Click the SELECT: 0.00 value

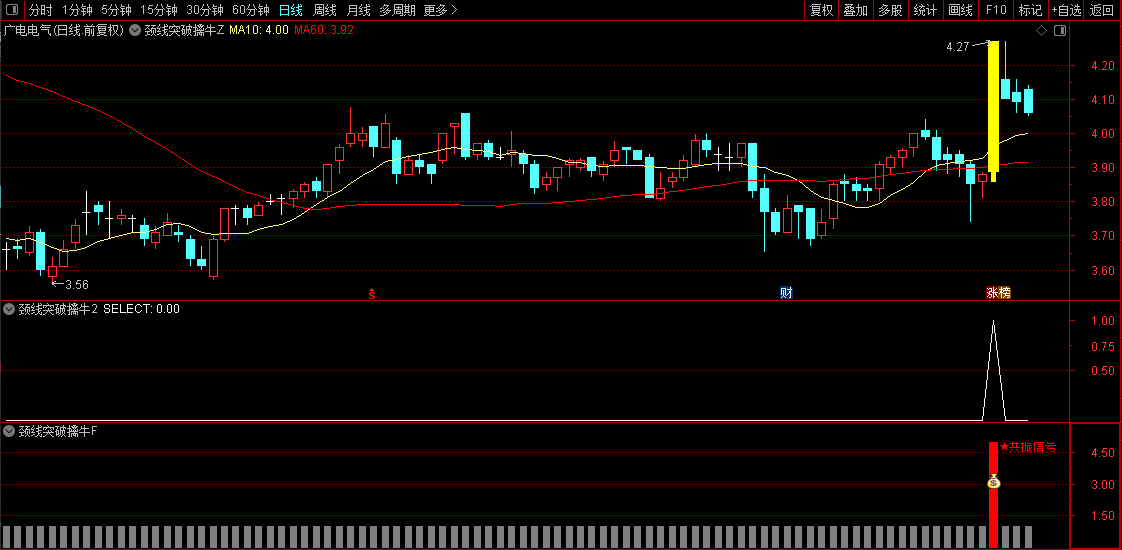pyautogui.click(x=142, y=309)
